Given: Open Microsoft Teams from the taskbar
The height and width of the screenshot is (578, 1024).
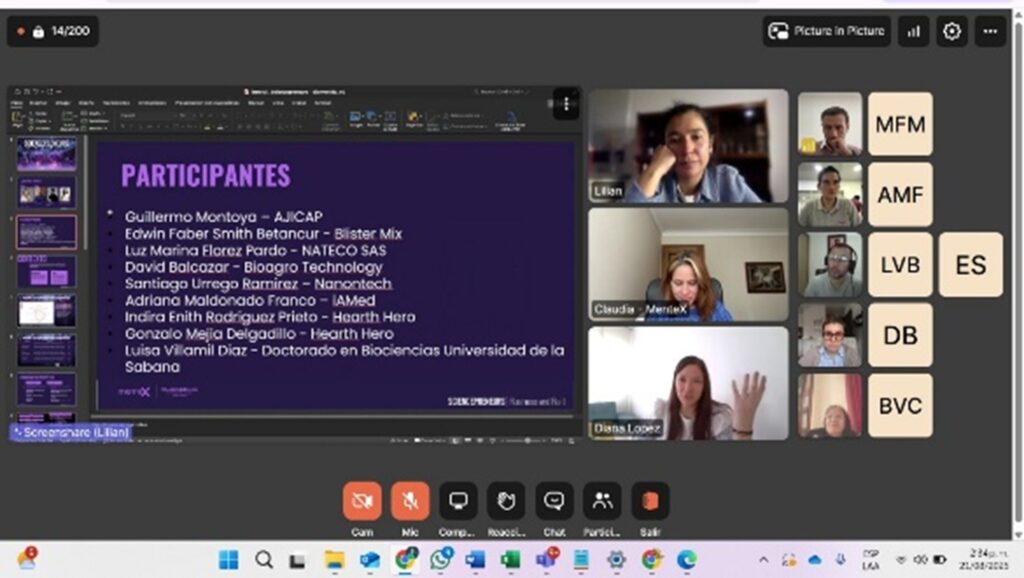Looking at the screenshot, I should 547,559.
